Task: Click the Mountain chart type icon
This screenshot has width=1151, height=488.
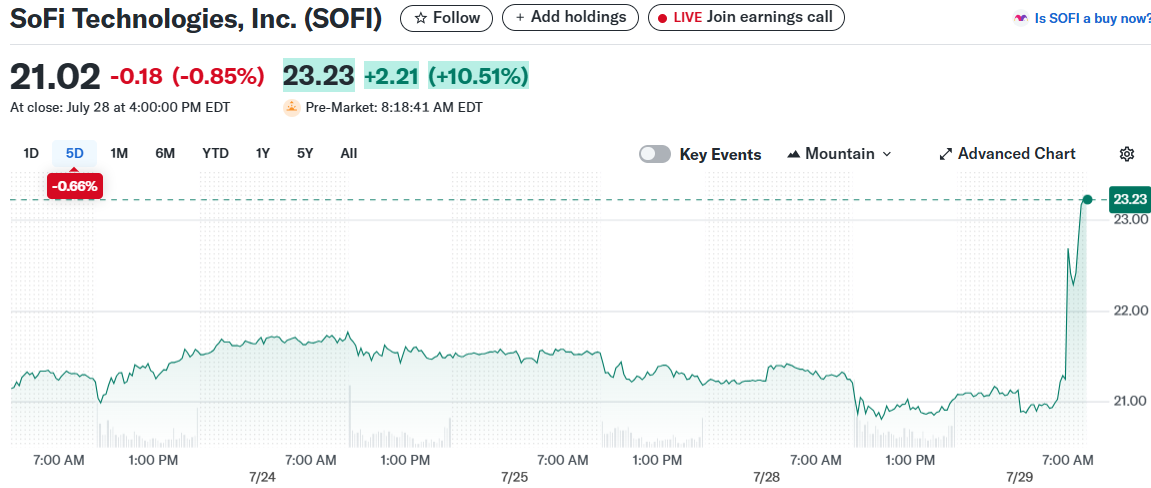Action: click(794, 154)
